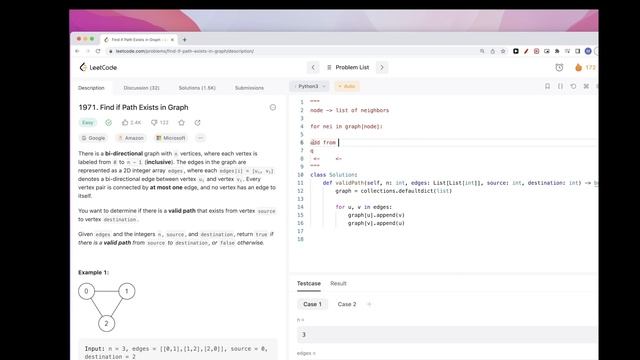The height and width of the screenshot is (360, 640).
Task: Click the solved green checkmark icon
Action: click(x=108, y=122)
